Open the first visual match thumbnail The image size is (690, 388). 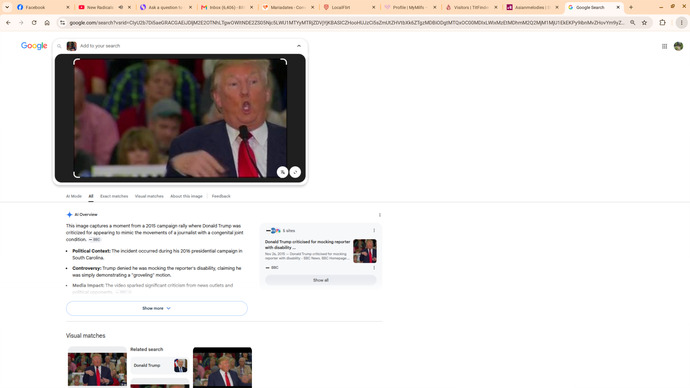[x=97, y=369]
